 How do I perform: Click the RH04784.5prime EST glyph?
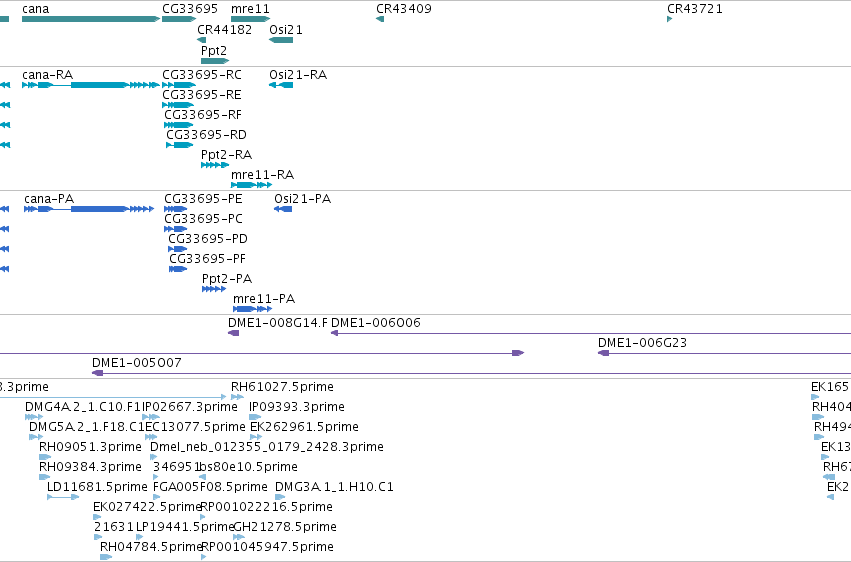(106, 557)
